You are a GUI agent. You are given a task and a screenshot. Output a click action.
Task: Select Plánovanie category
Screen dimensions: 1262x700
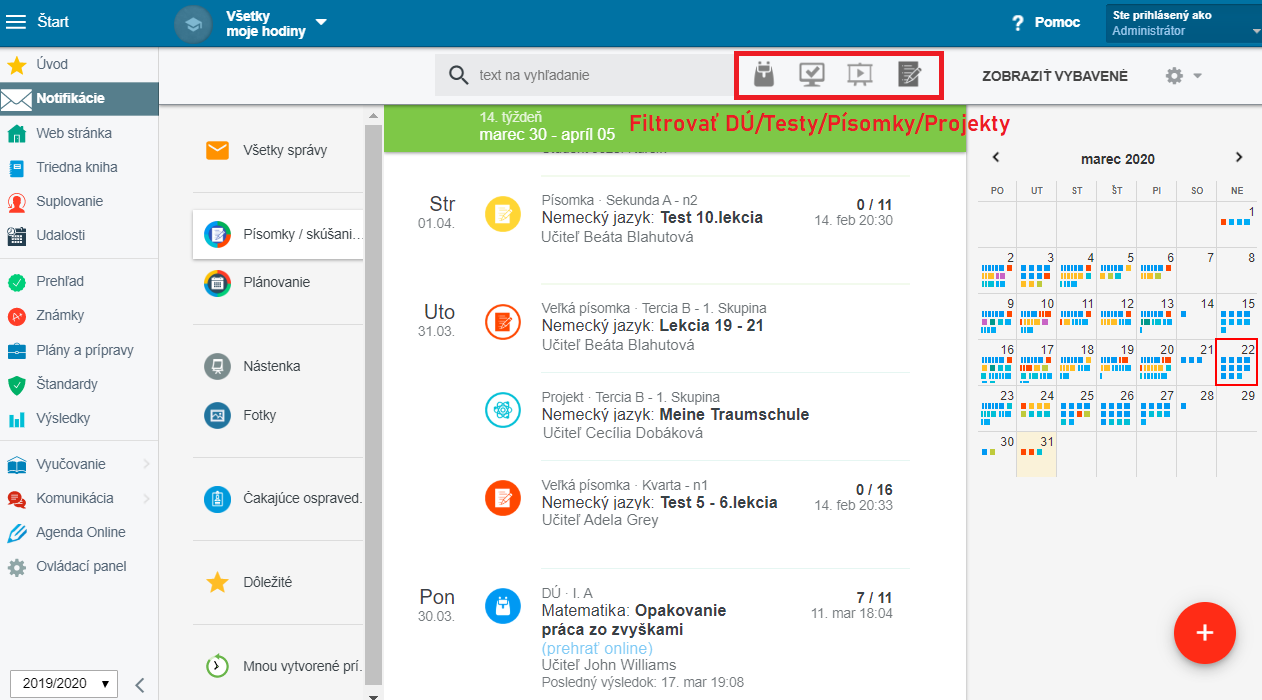[x=278, y=283]
